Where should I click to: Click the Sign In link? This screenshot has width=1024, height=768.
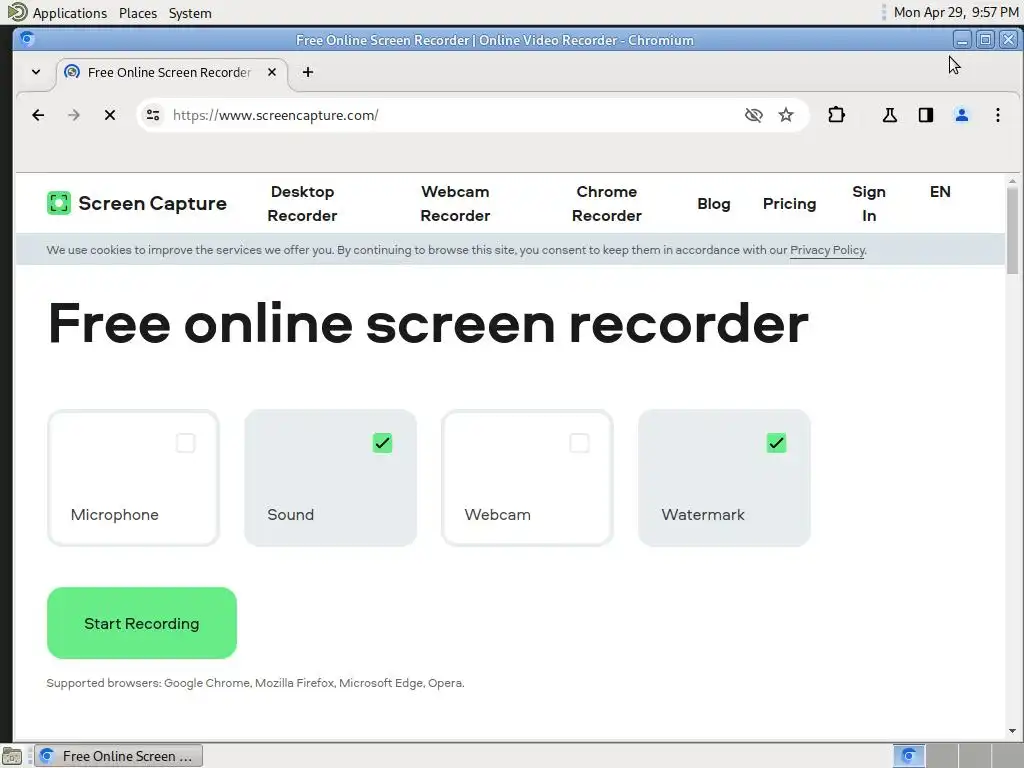pos(869,204)
